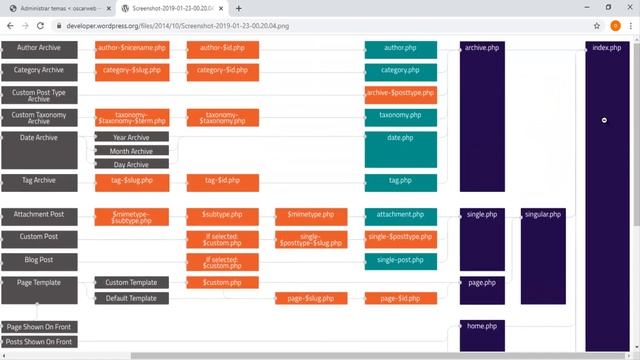Screen dimensions: 640x360
Task: Open a new tab with the plus icon
Action: 239,8
